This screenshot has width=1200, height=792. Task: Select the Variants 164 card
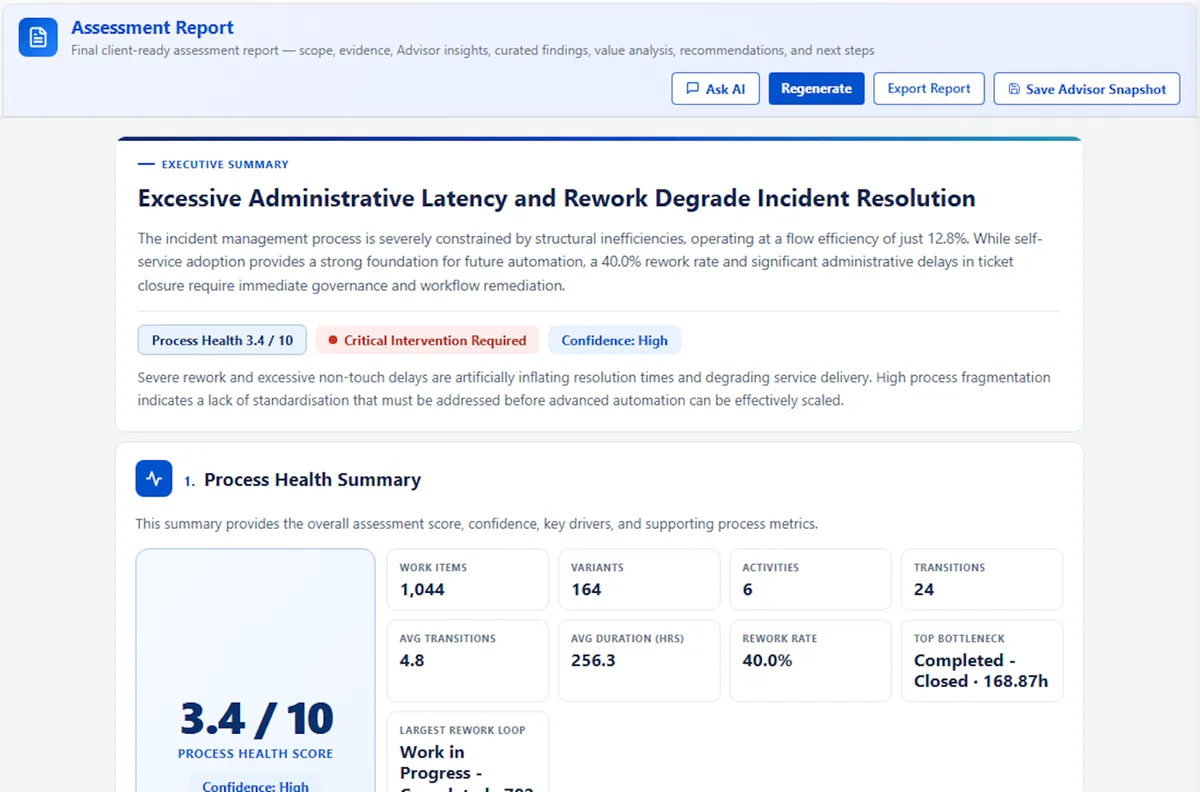pos(639,579)
